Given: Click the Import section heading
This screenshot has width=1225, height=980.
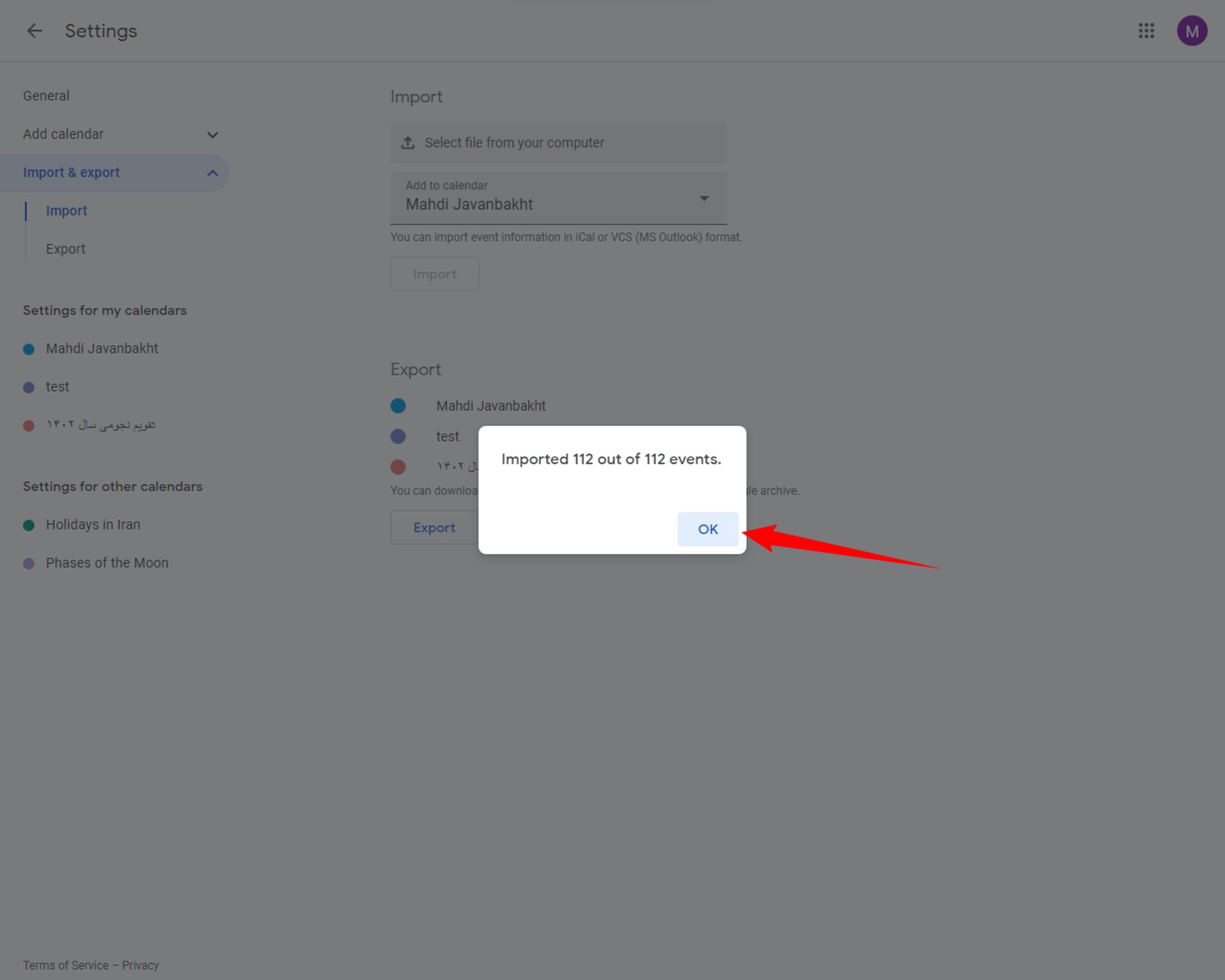Looking at the screenshot, I should [416, 97].
